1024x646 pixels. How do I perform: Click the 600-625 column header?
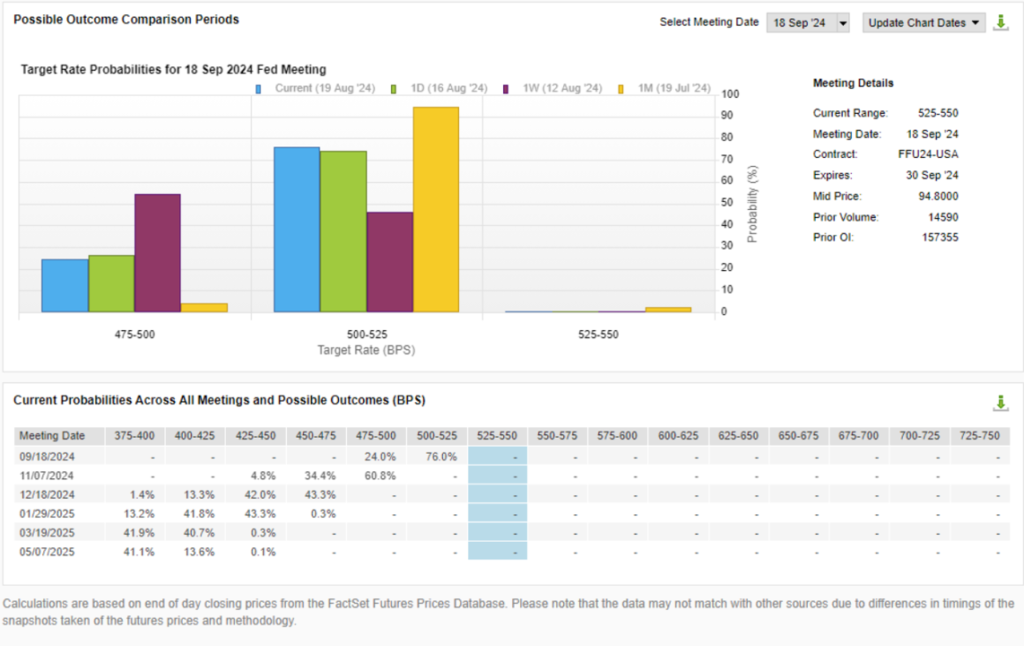point(678,436)
